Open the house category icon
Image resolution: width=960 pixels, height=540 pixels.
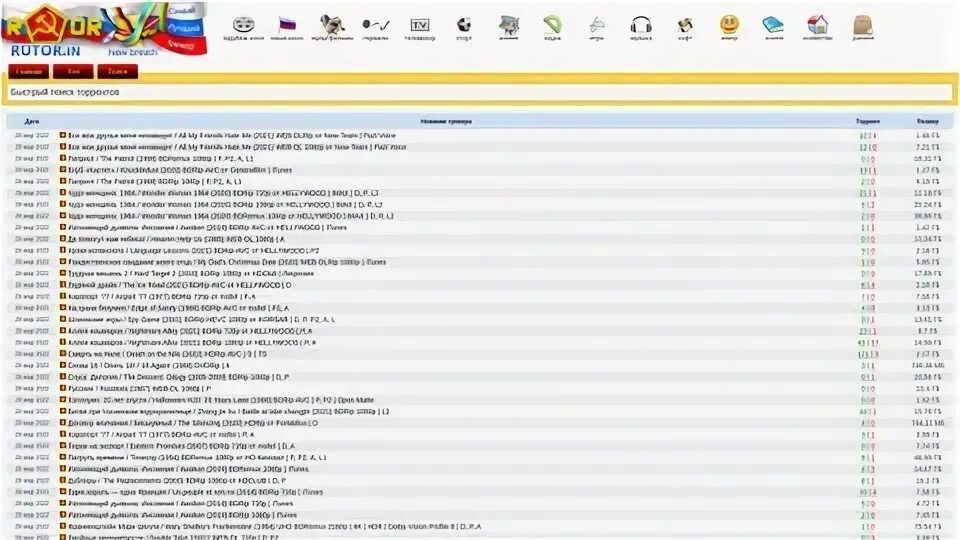pyautogui.click(x=817, y=25)
